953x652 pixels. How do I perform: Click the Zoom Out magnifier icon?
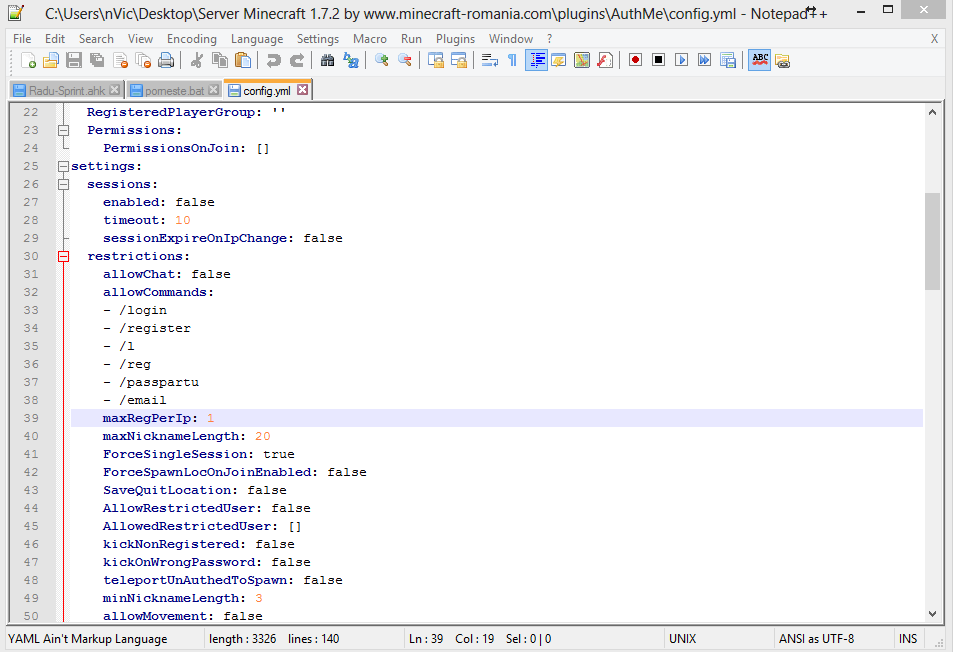(x=405, y=60)
